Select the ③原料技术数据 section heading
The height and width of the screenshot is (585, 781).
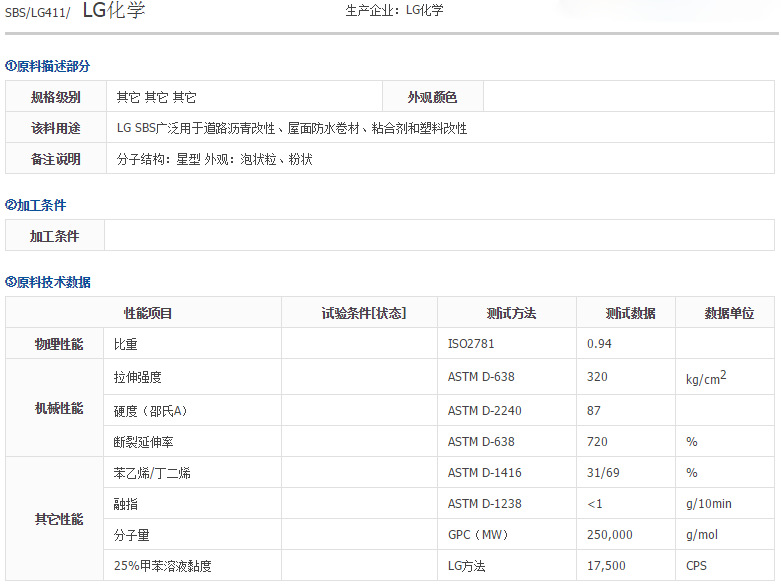point(47,282)
